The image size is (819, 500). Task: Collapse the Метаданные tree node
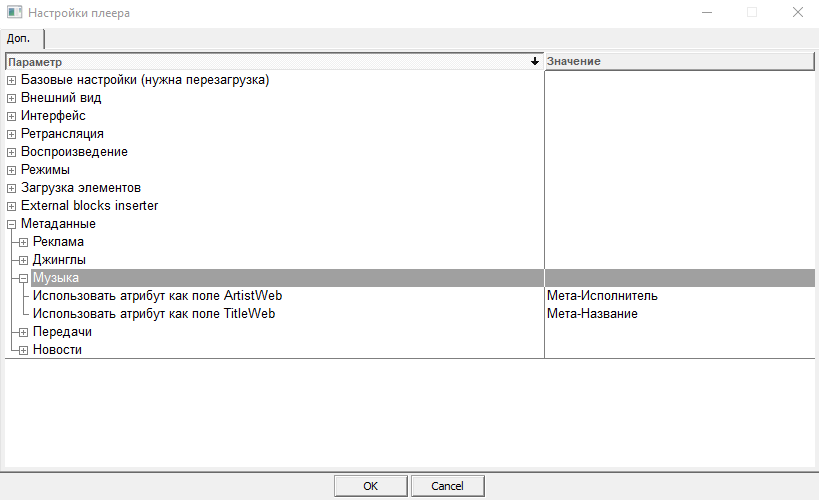coord(12,224)
